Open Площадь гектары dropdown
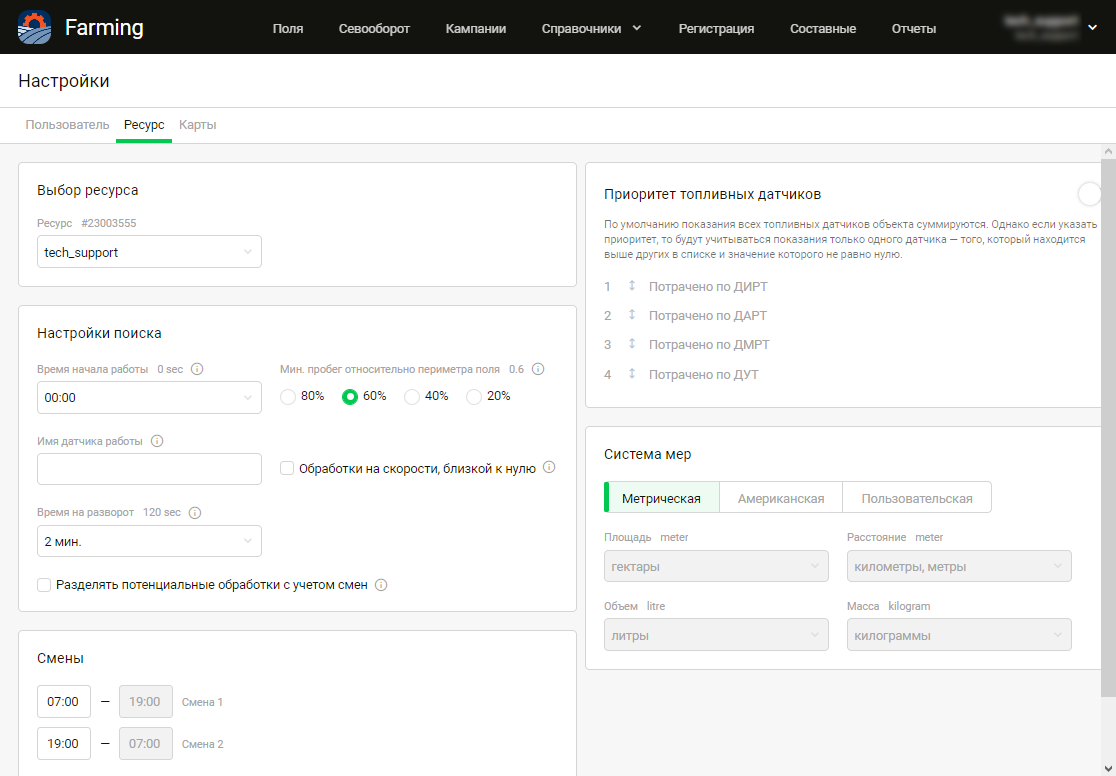 [x=716, y=567]
